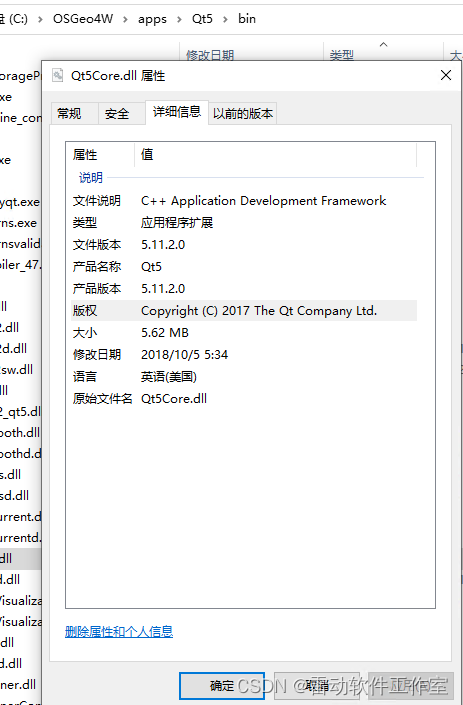The height and width of the screenshot is (705, 463).
Task: Open the 安全 tab
Action: click(121, 113)
